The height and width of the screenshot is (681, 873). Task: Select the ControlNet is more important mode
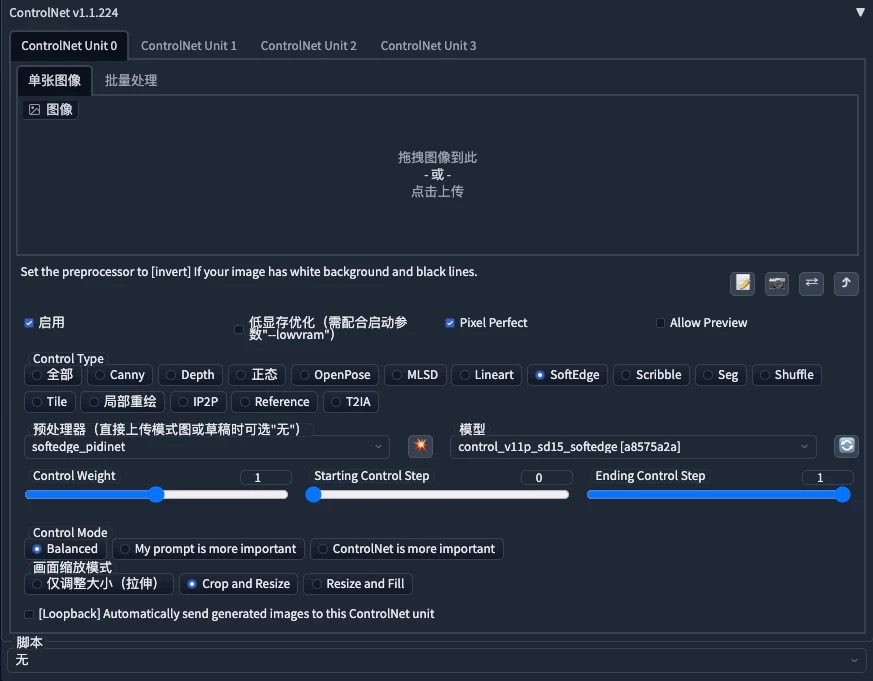(x=407, y=548)
